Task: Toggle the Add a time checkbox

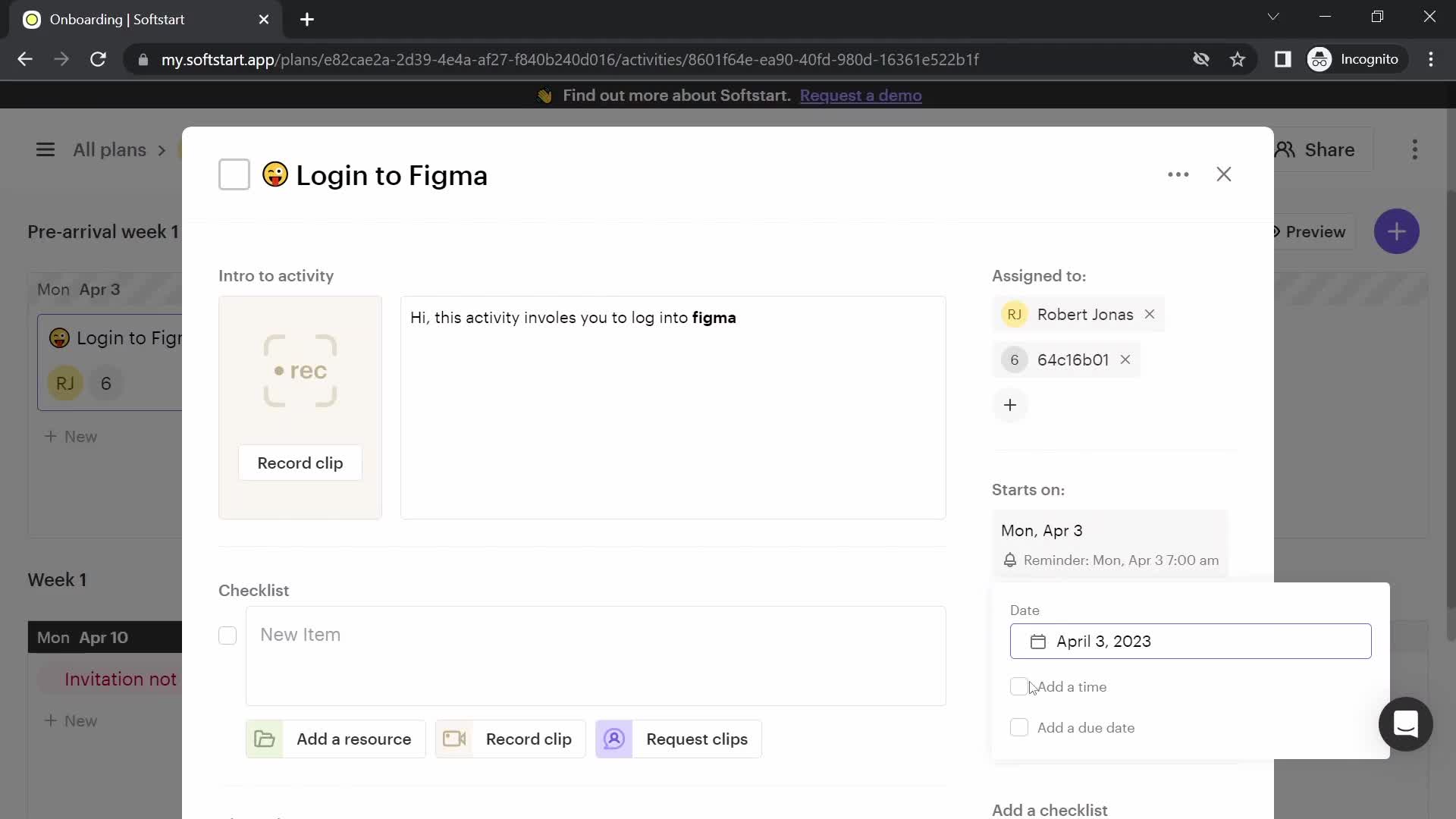Action: point(1018,687)
